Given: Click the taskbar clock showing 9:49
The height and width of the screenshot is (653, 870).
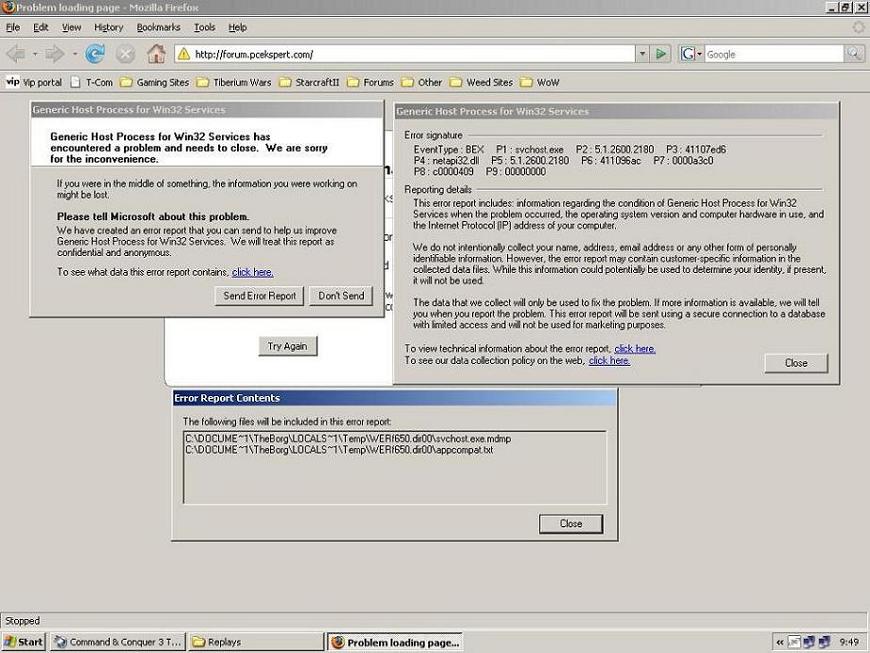Looking at the screenshot, I should pos(849,642).
